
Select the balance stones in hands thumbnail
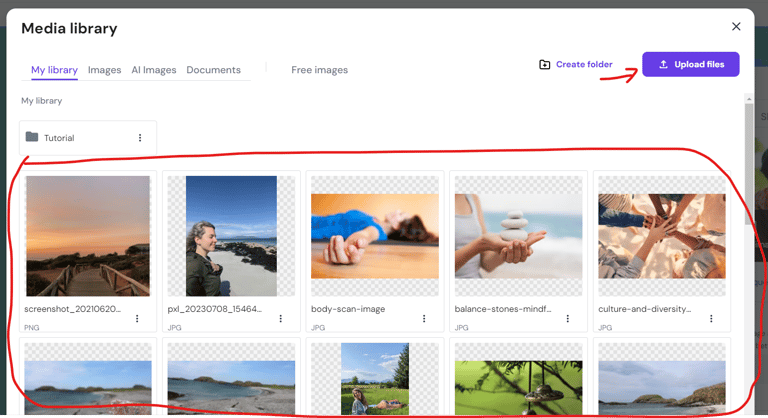click(518, 236)
